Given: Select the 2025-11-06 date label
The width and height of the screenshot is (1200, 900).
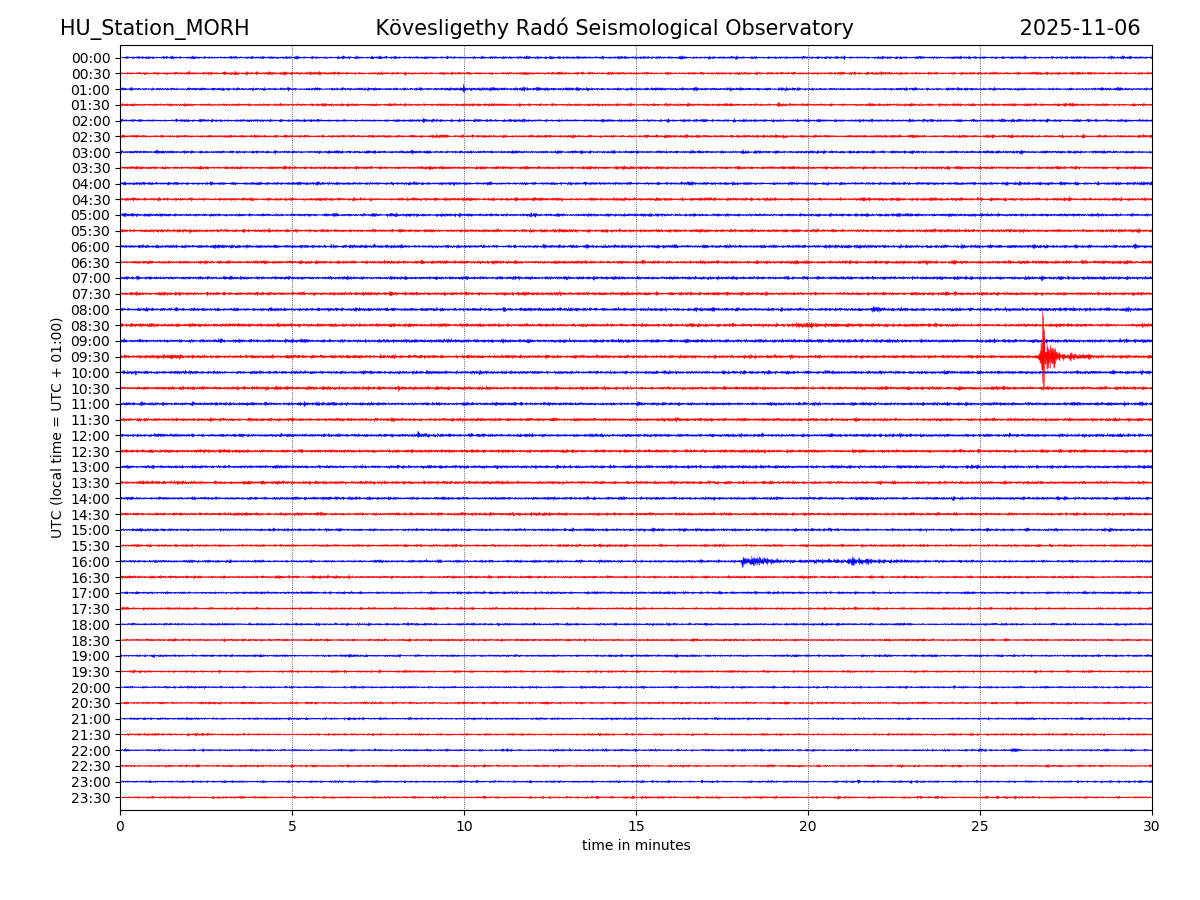Looking at the screenshot, I should point(1079,28).
